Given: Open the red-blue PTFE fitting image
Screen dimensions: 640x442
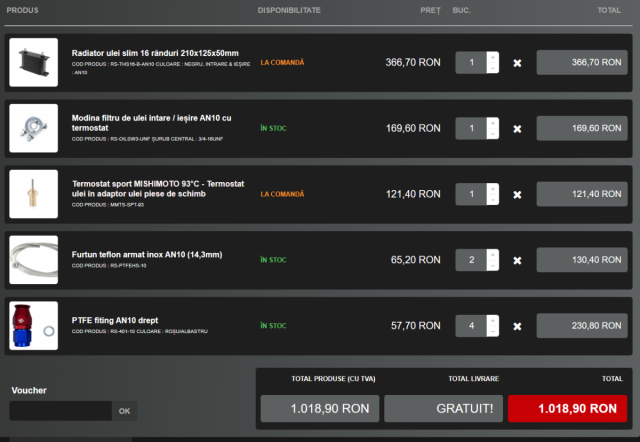Looking at the screenshot, I should click(x=34, y=325).
